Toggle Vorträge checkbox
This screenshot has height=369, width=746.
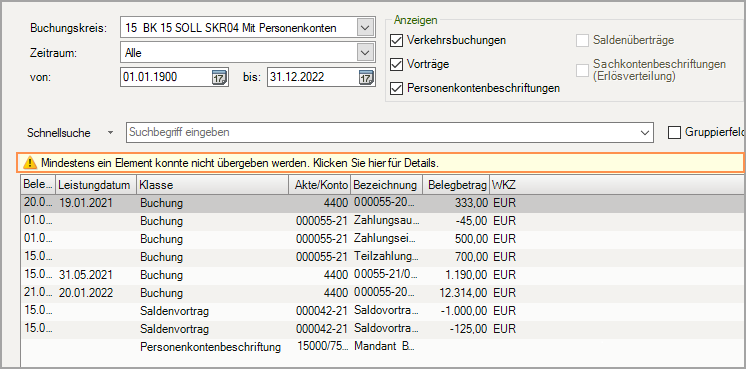pyautogui.click(x=396, y=64)
